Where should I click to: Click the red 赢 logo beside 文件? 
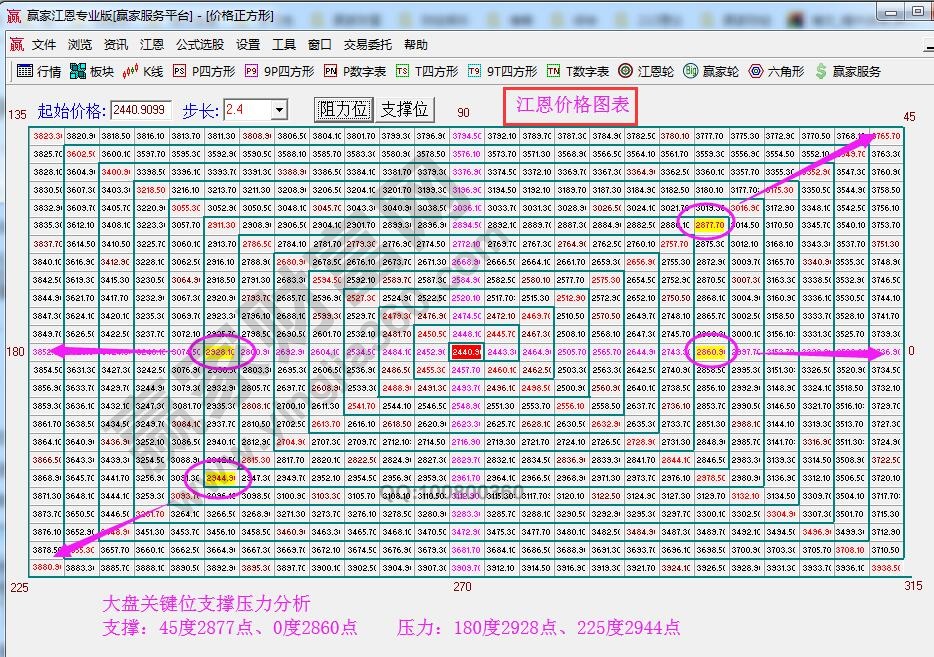(16, 44)
